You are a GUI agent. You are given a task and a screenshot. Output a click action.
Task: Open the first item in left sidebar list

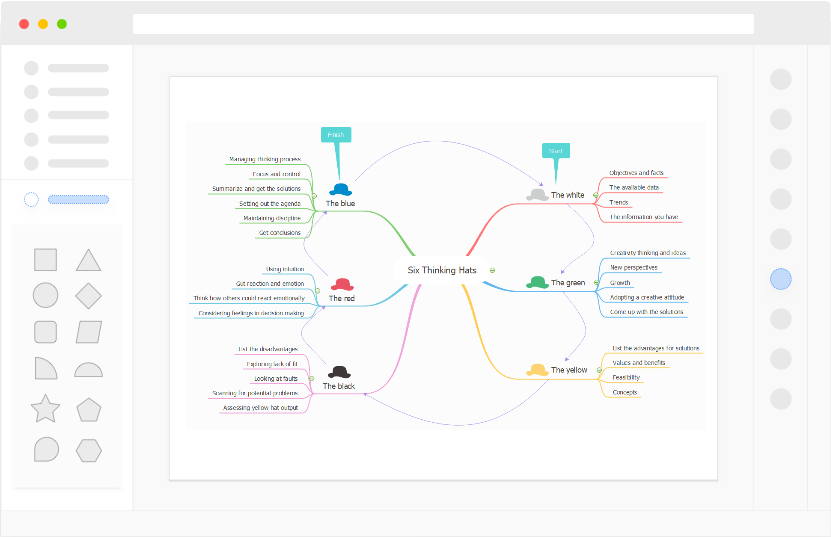coord(67,68)
